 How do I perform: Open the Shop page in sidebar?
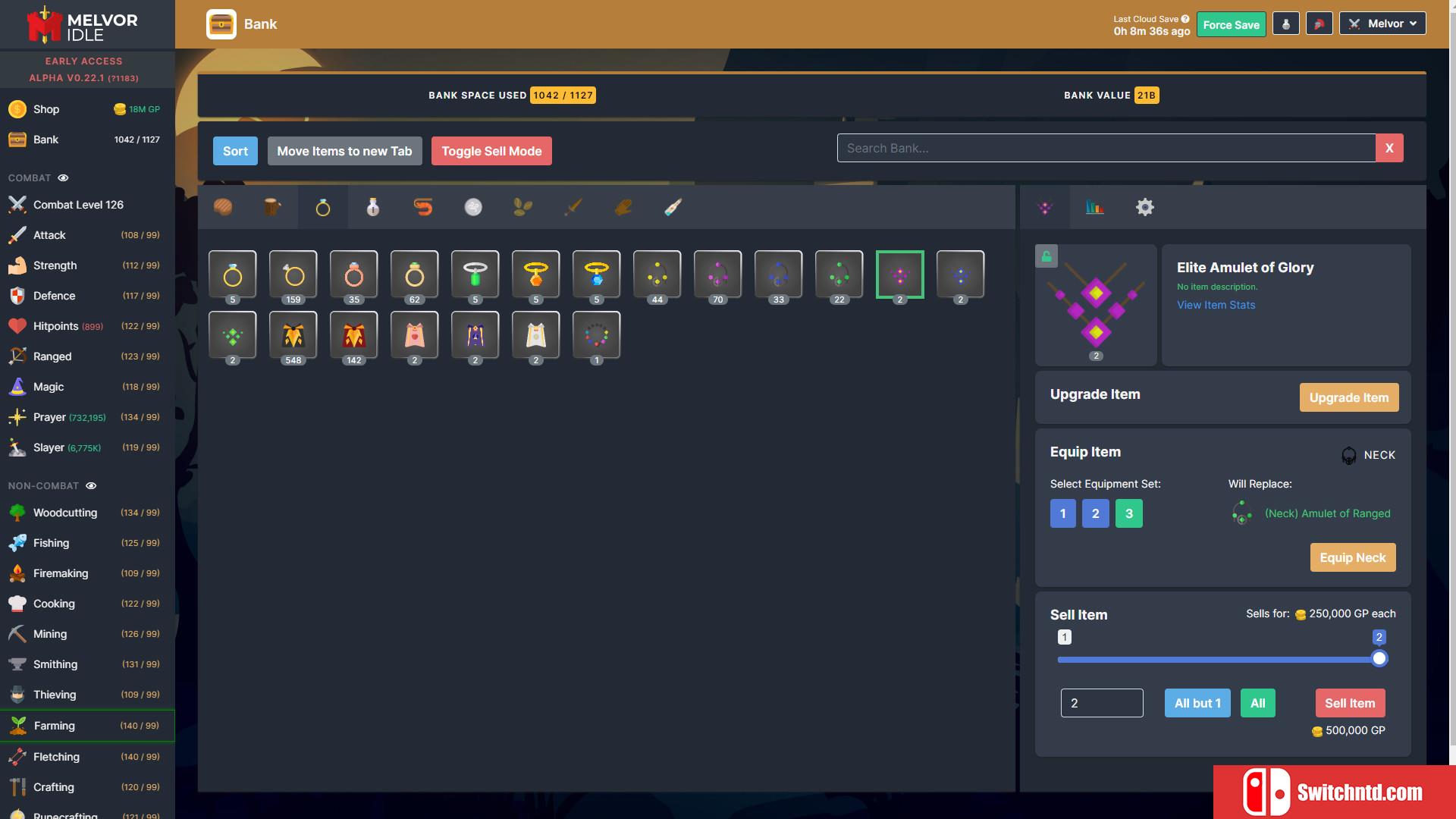[87, 109]
